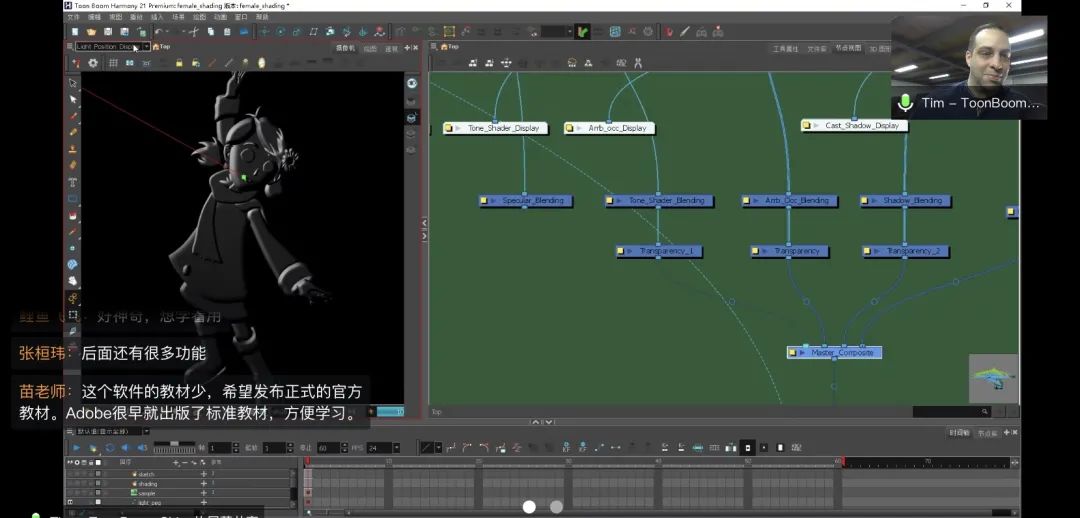The height and width of the screenshot is (518, 1080).
Task: Toggle yellow enable square on Shadow_Blending node
Action: (865, 201)
